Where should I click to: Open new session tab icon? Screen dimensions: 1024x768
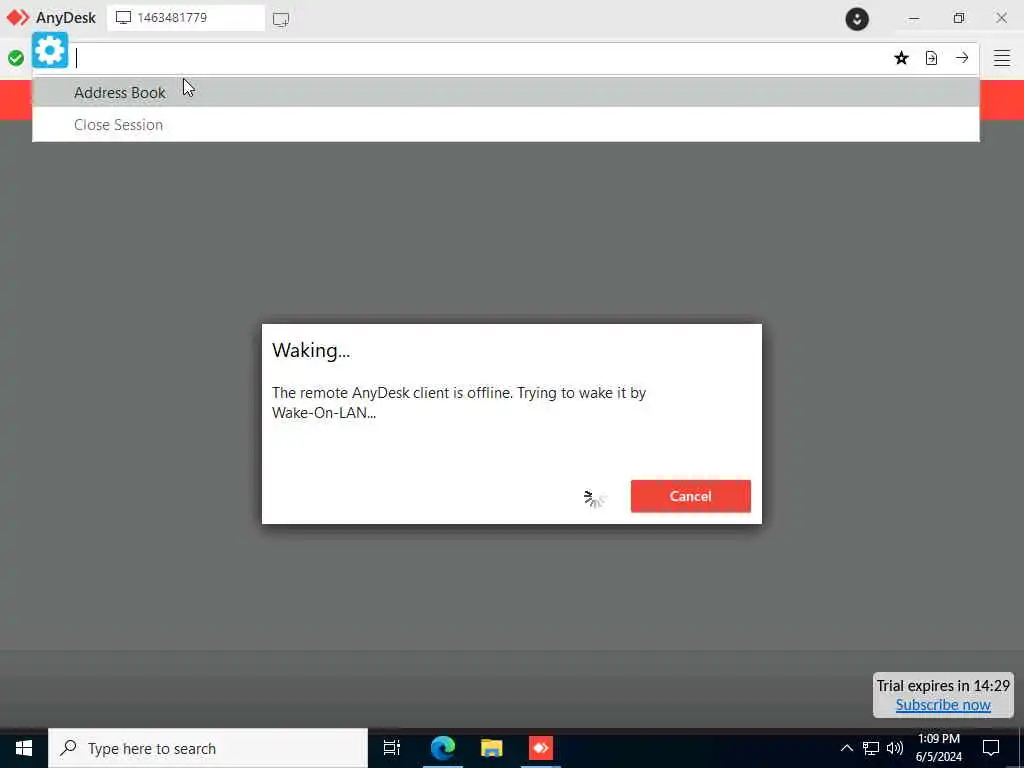[281, 19]
